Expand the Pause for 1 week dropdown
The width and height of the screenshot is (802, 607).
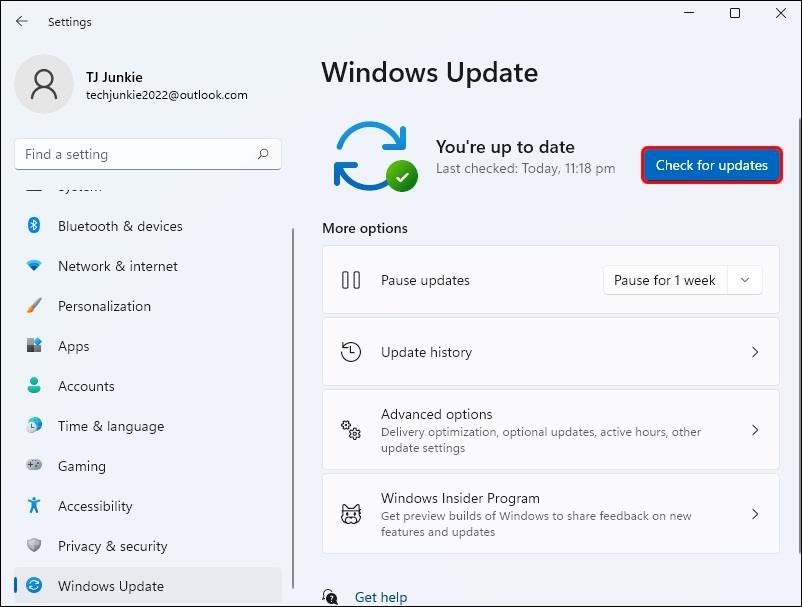[x=744, y=280]
